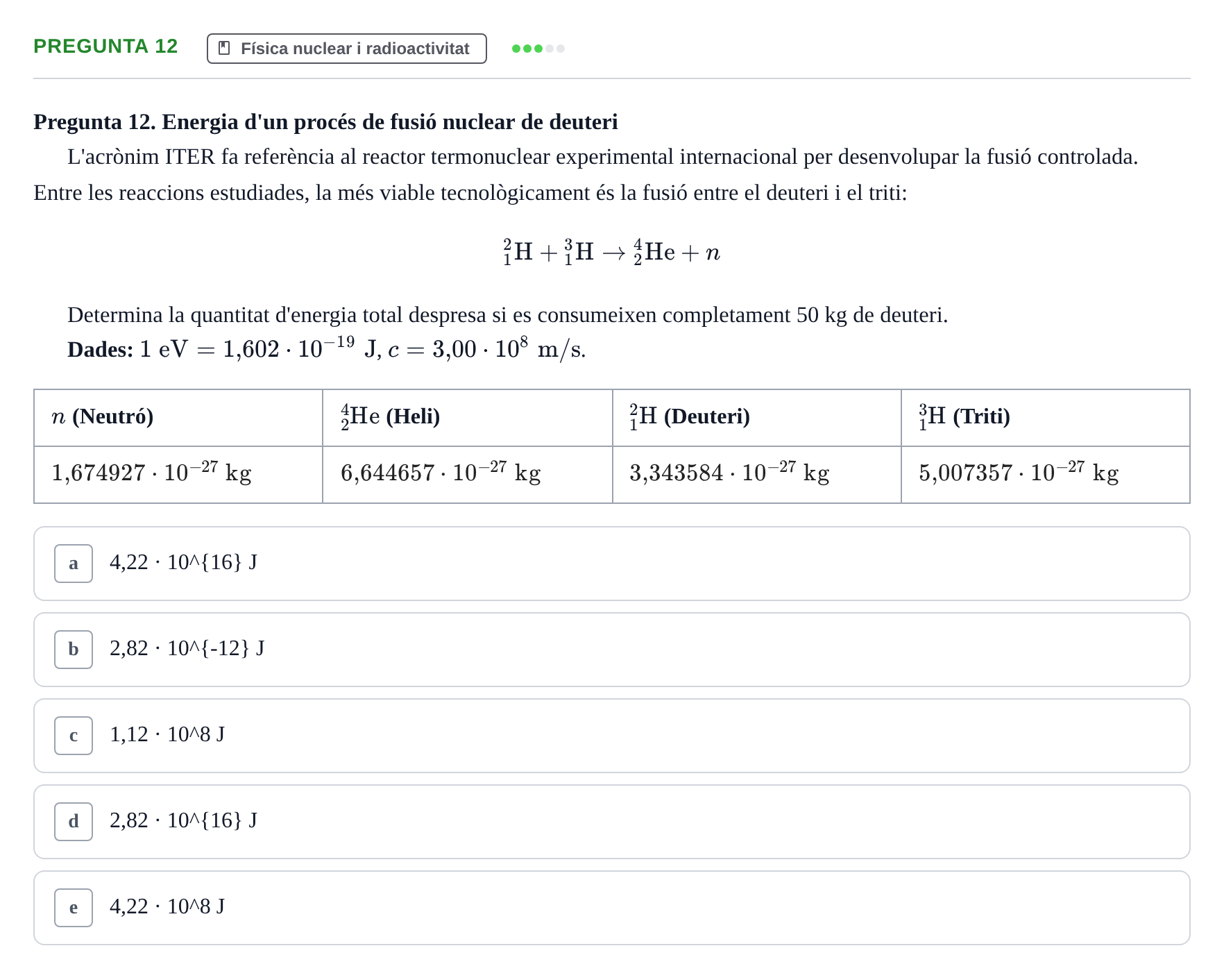The width and height of the screenshot is (1224, 980).
Task: Click the tritium mass 5,007357 value
Action: 1019,473
